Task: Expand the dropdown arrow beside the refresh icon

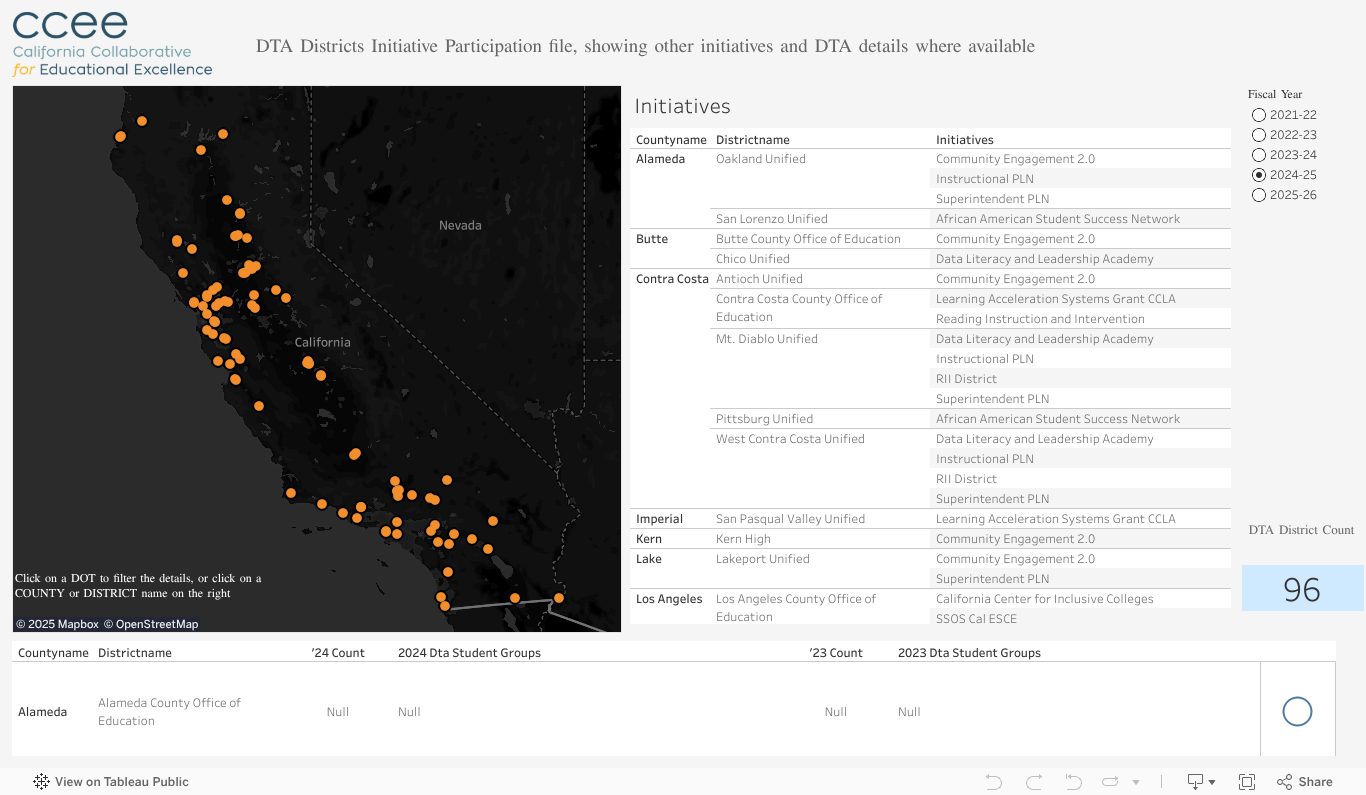Action: click(x=1136, y=782)
